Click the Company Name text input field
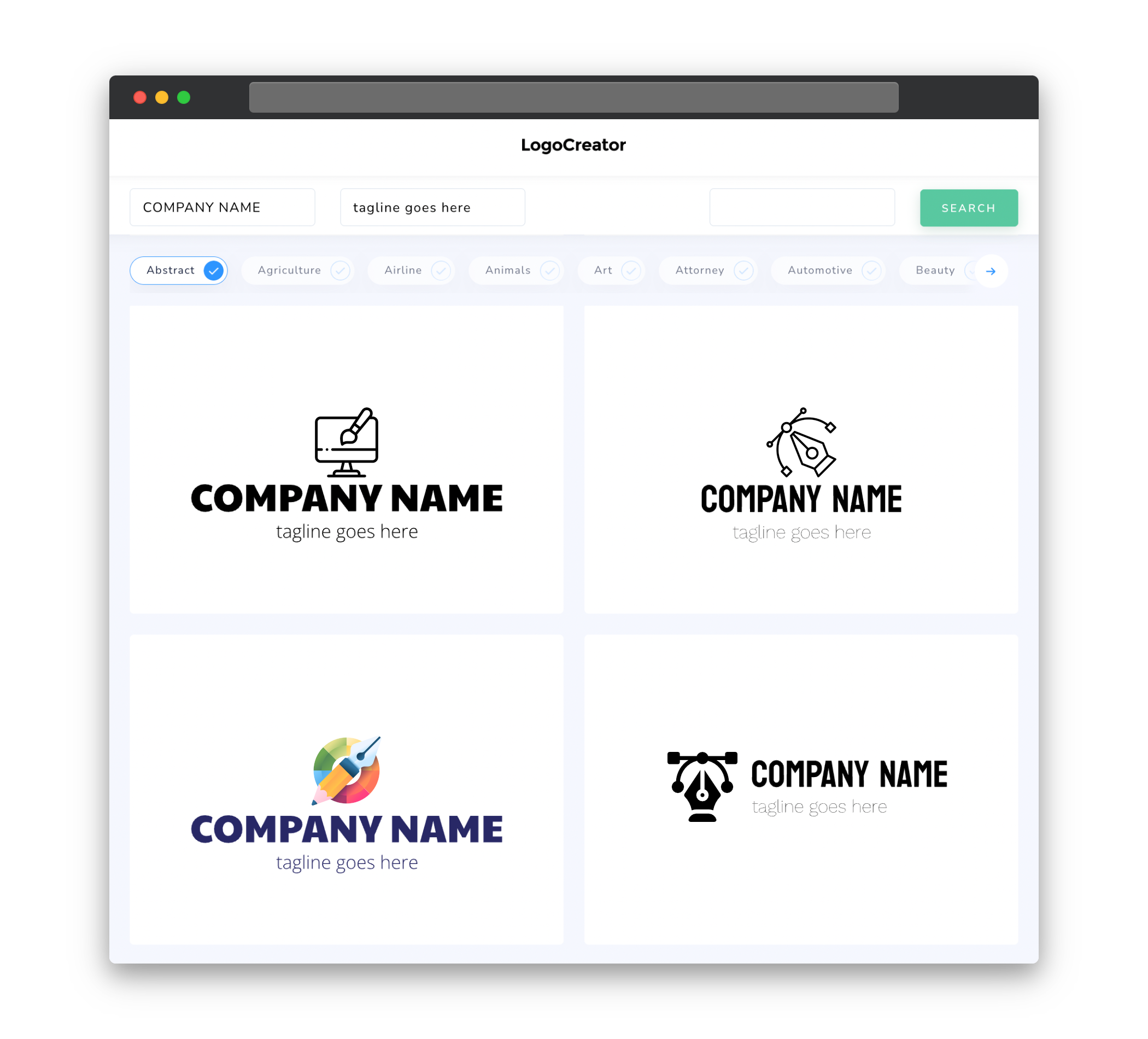 [x=224, y=207]
